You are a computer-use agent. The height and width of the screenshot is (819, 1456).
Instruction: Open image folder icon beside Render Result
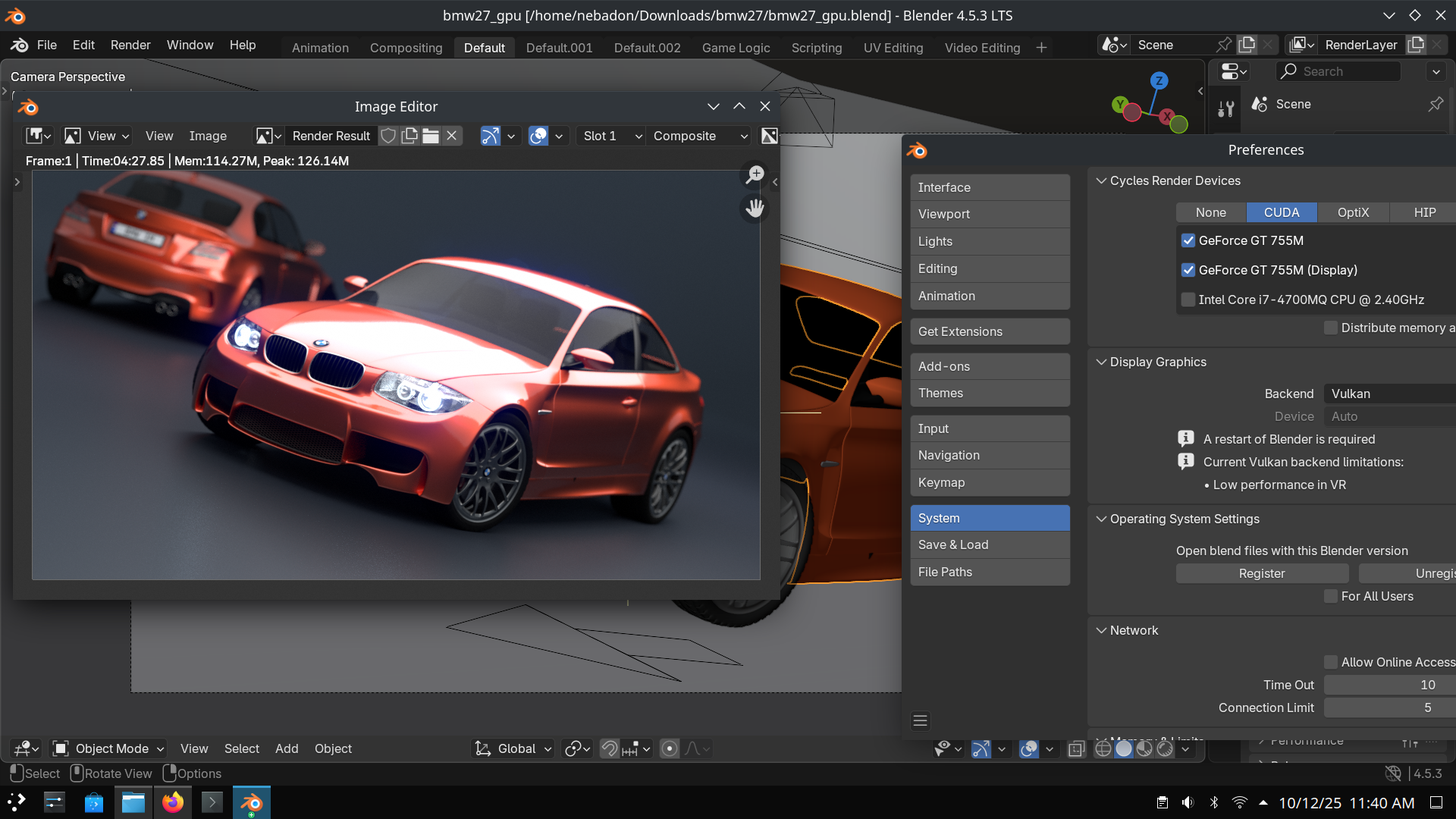431,136
